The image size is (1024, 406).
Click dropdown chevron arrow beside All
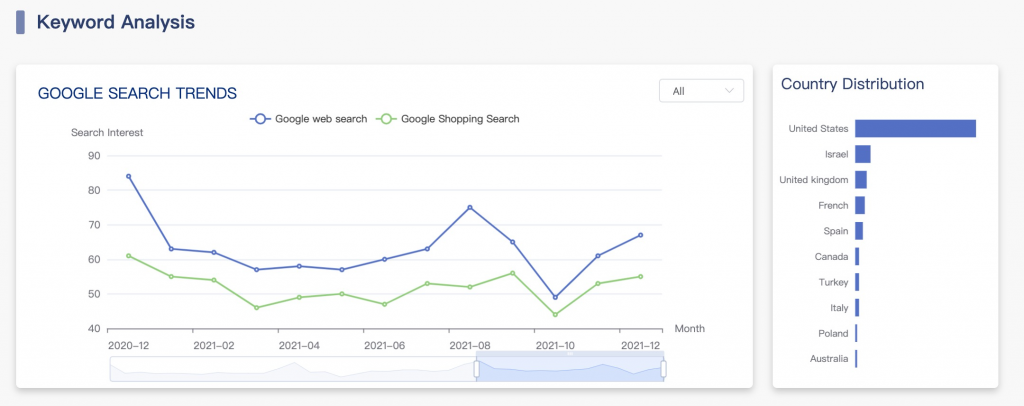729,91
